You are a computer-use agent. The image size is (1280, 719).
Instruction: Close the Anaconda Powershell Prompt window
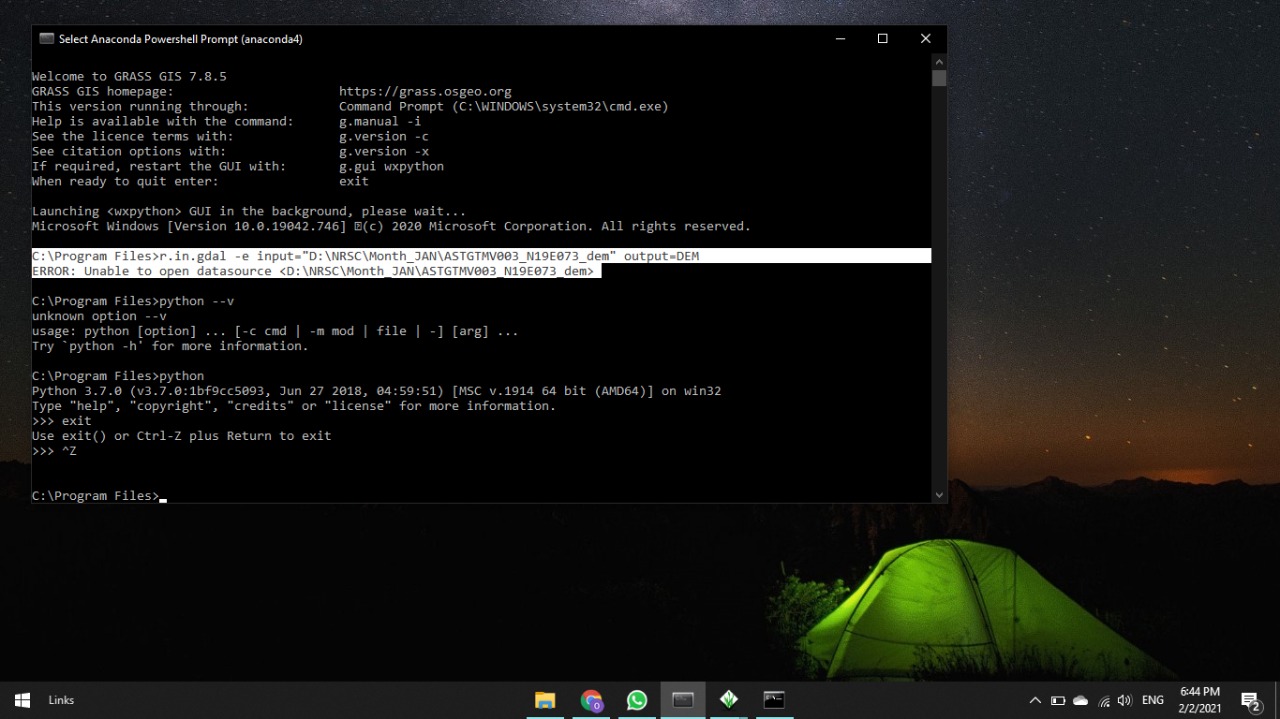point(925,39)
